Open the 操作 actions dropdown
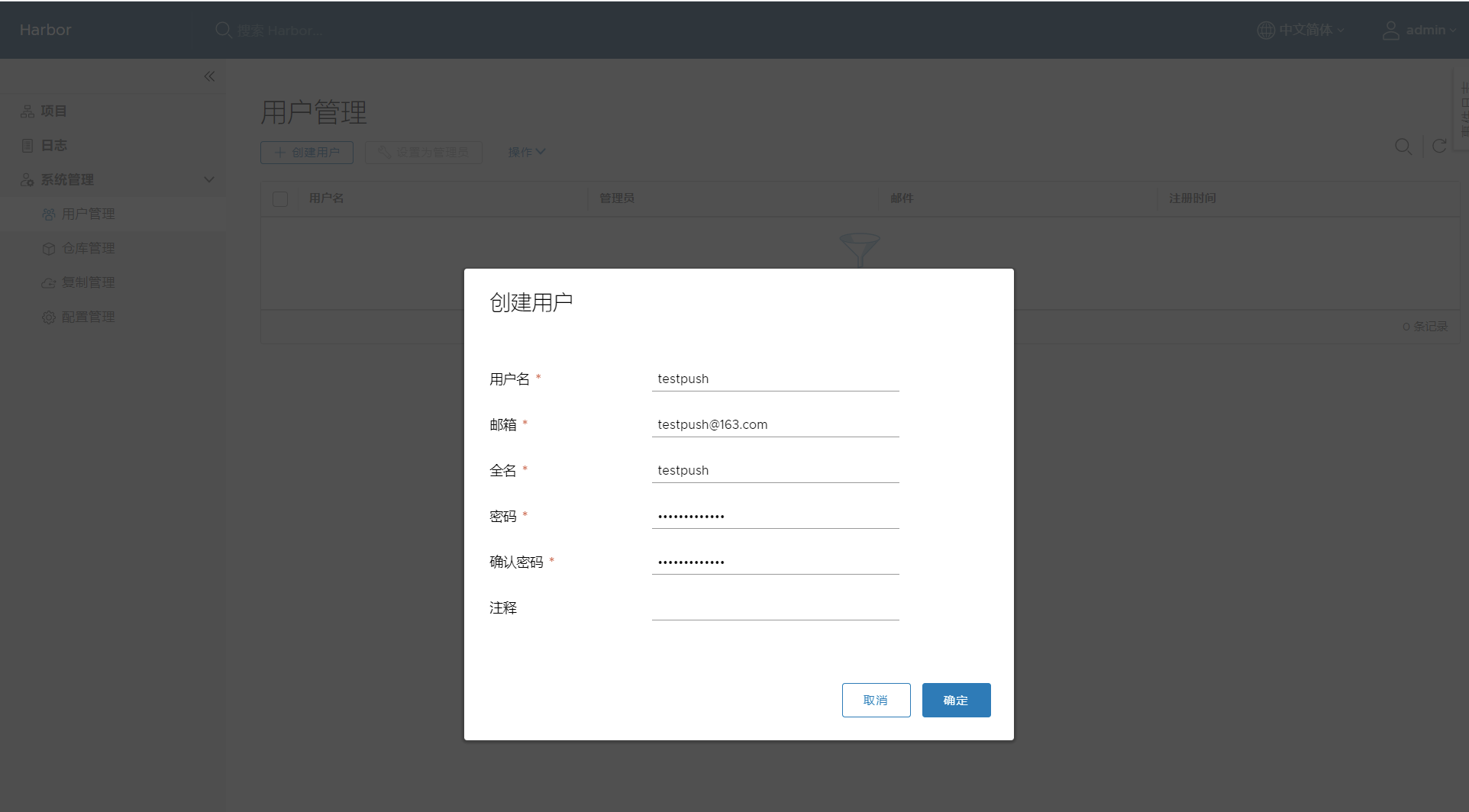Image resolution: width=1469 pixels, height=812 pixels. 526,152
